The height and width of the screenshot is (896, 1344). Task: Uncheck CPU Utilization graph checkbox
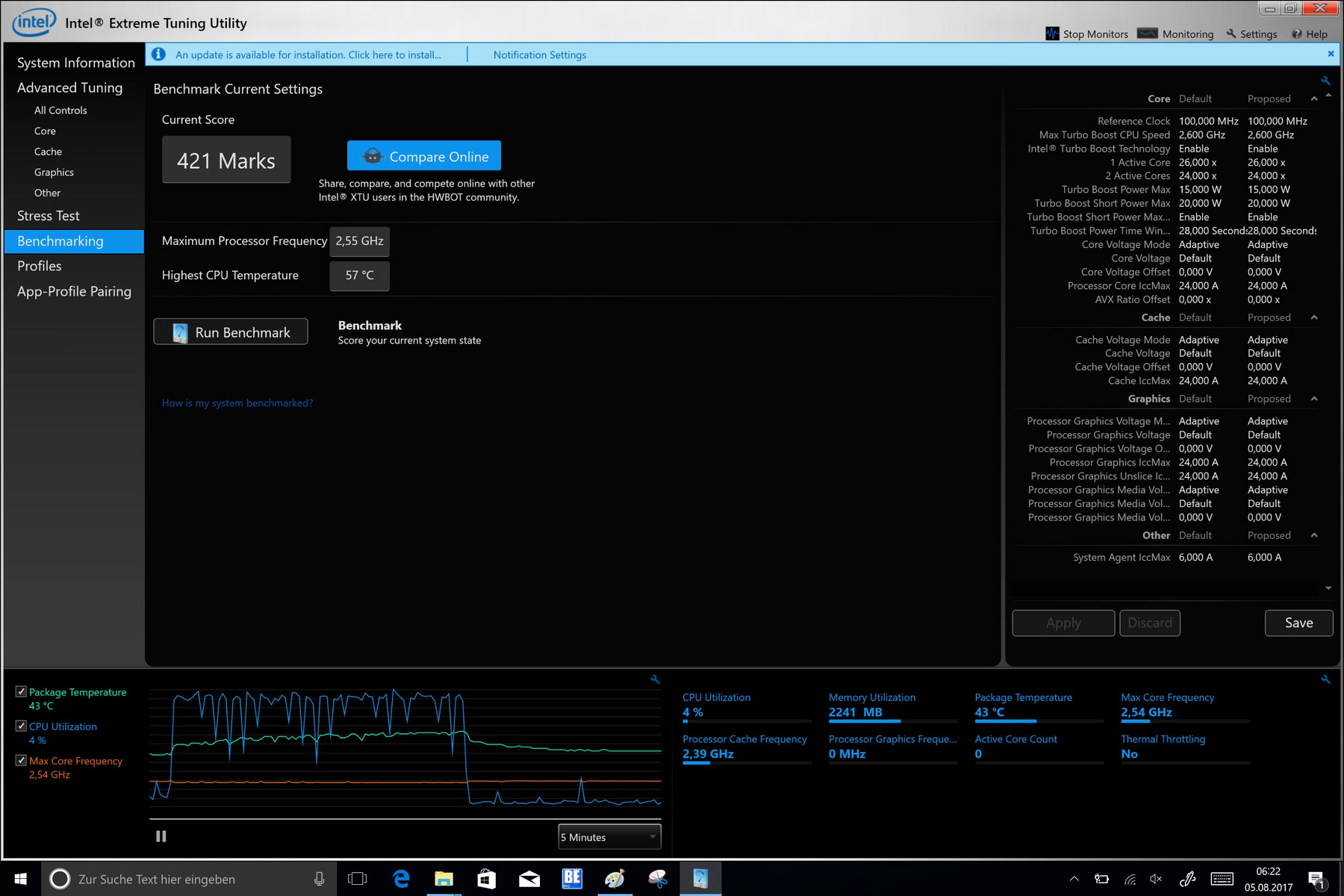pos(21,726)
